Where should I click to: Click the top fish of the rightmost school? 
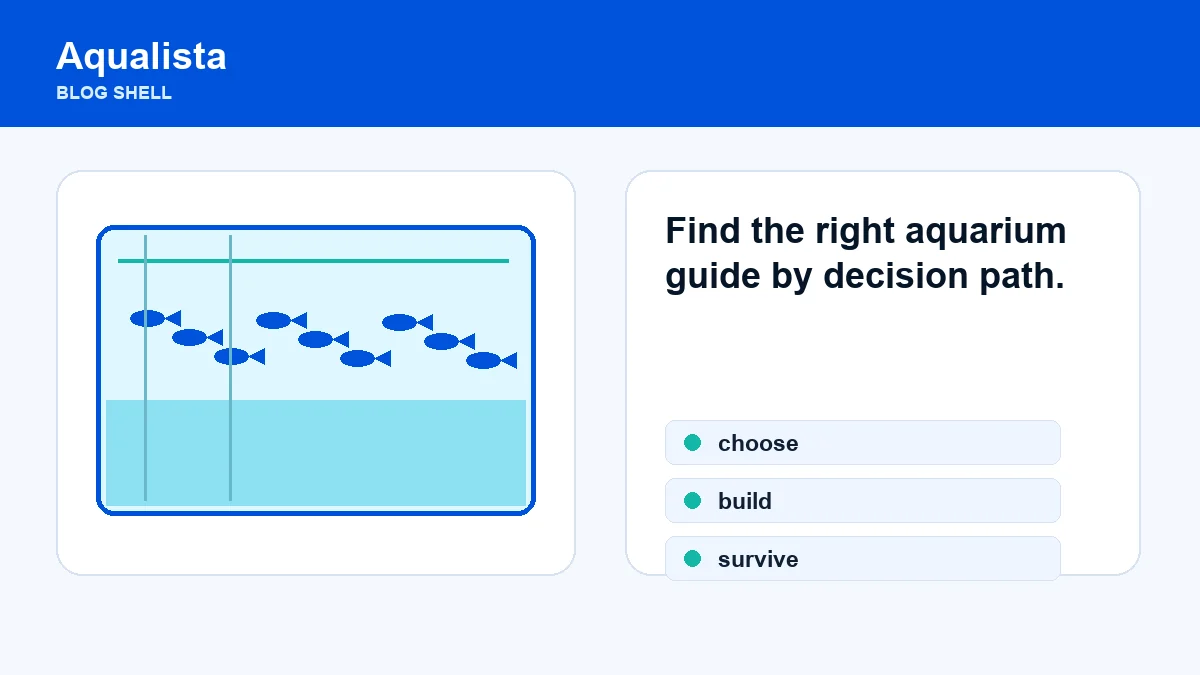coord(407,322)
